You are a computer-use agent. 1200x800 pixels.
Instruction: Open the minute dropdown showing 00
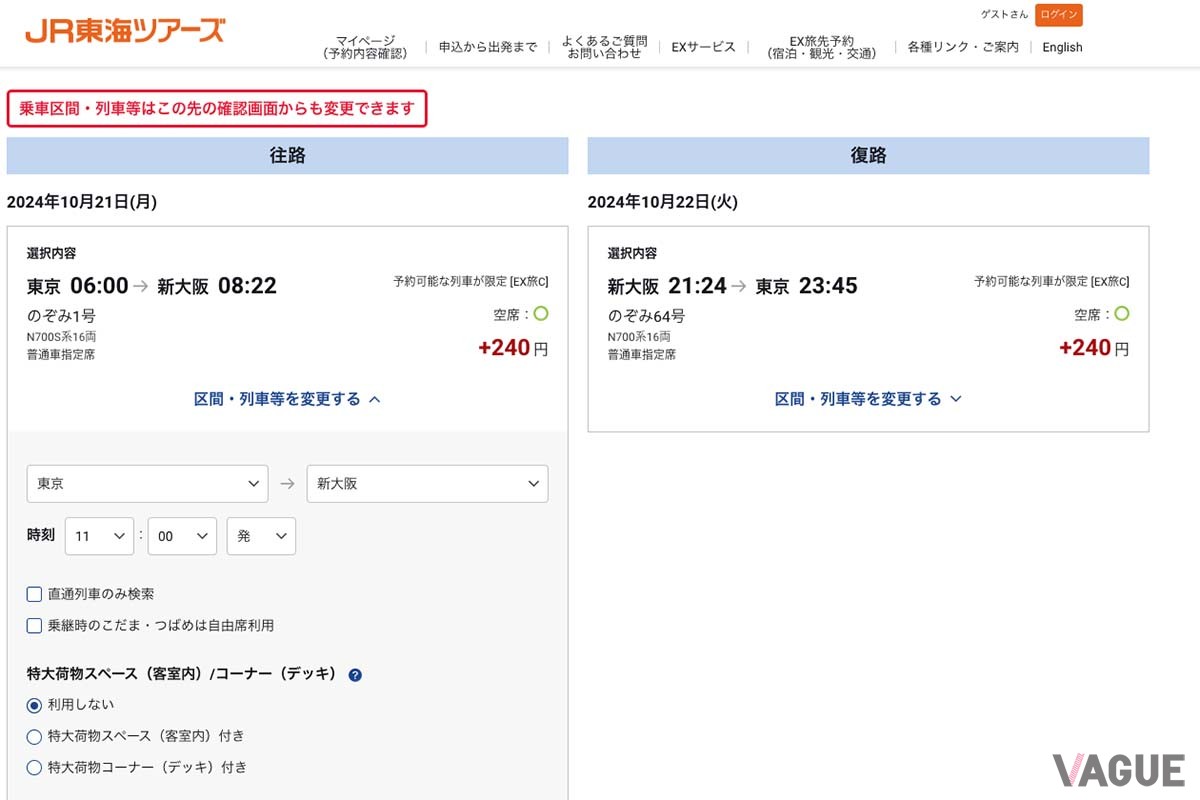(x=182, y=536)
